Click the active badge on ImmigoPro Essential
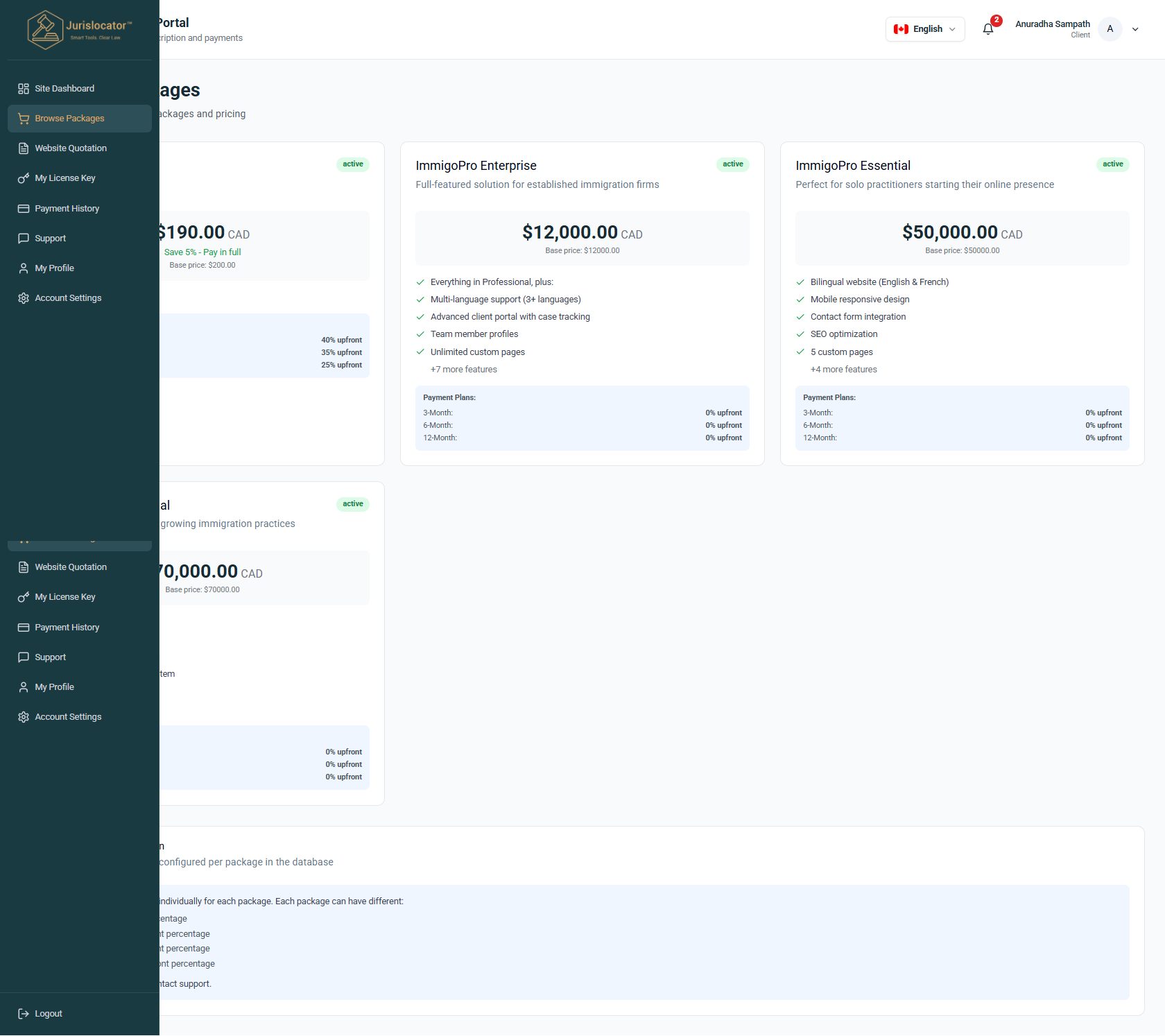This screenshot has height=1036, width=1165. click(1112, 164)
